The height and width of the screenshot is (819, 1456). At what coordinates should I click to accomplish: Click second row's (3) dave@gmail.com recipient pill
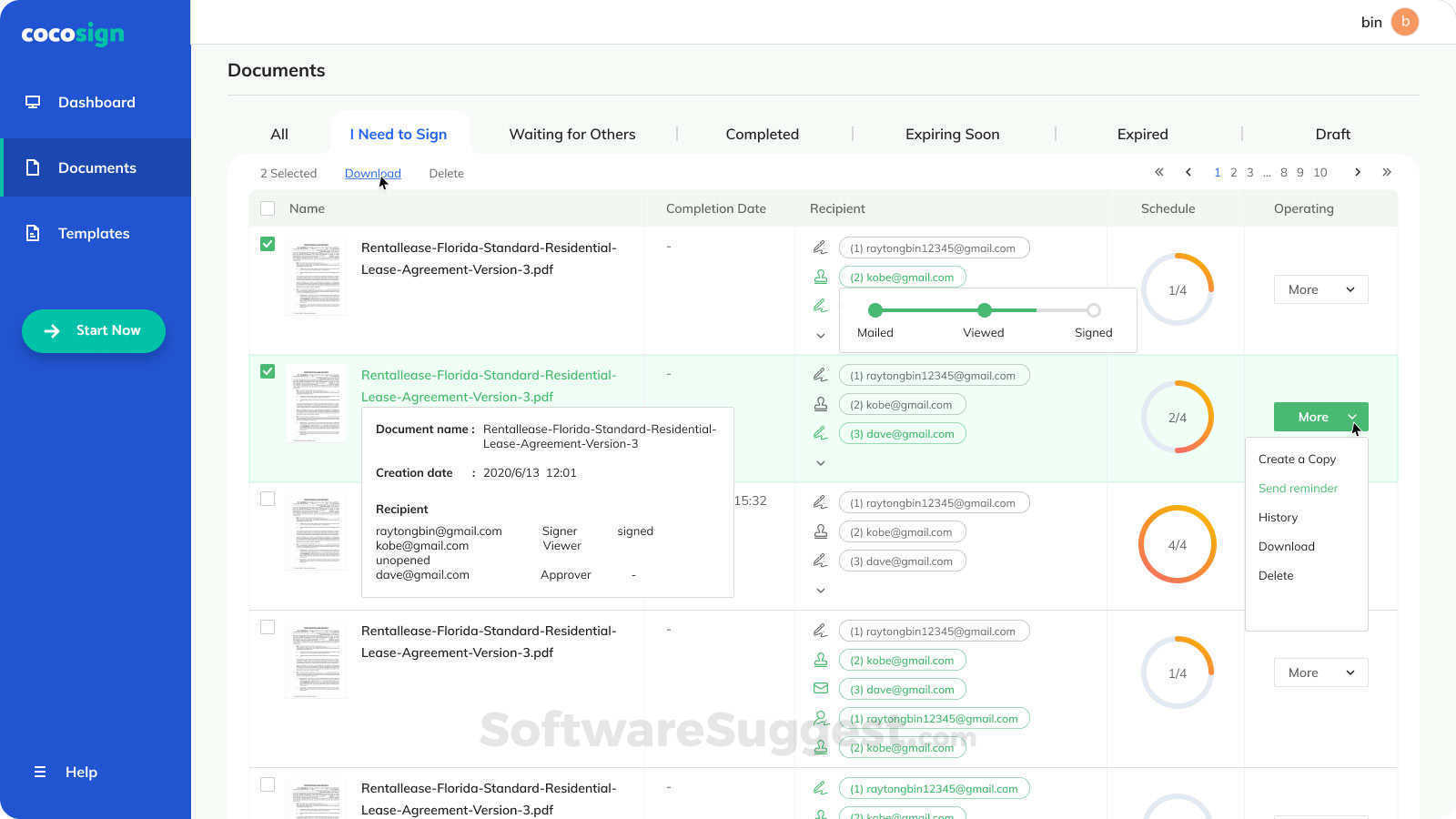click(x=902, y=433)
